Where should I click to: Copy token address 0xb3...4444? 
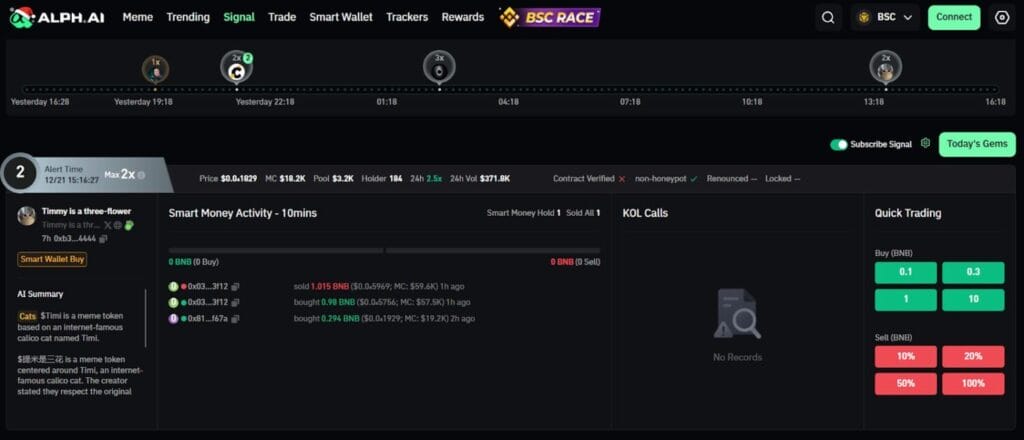(103, 239)
